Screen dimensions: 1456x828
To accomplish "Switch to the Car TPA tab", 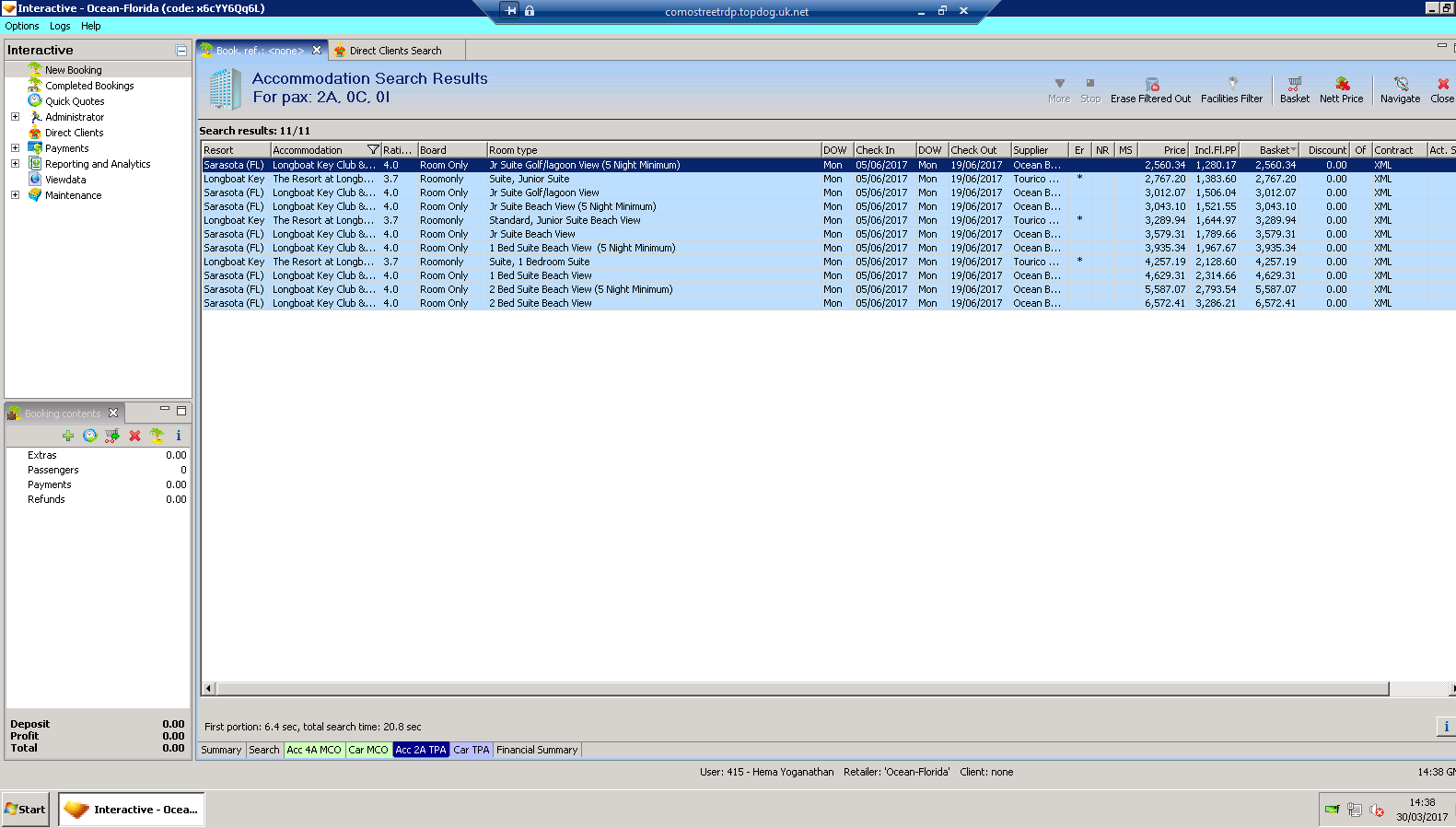I will (x=472, y=750).
